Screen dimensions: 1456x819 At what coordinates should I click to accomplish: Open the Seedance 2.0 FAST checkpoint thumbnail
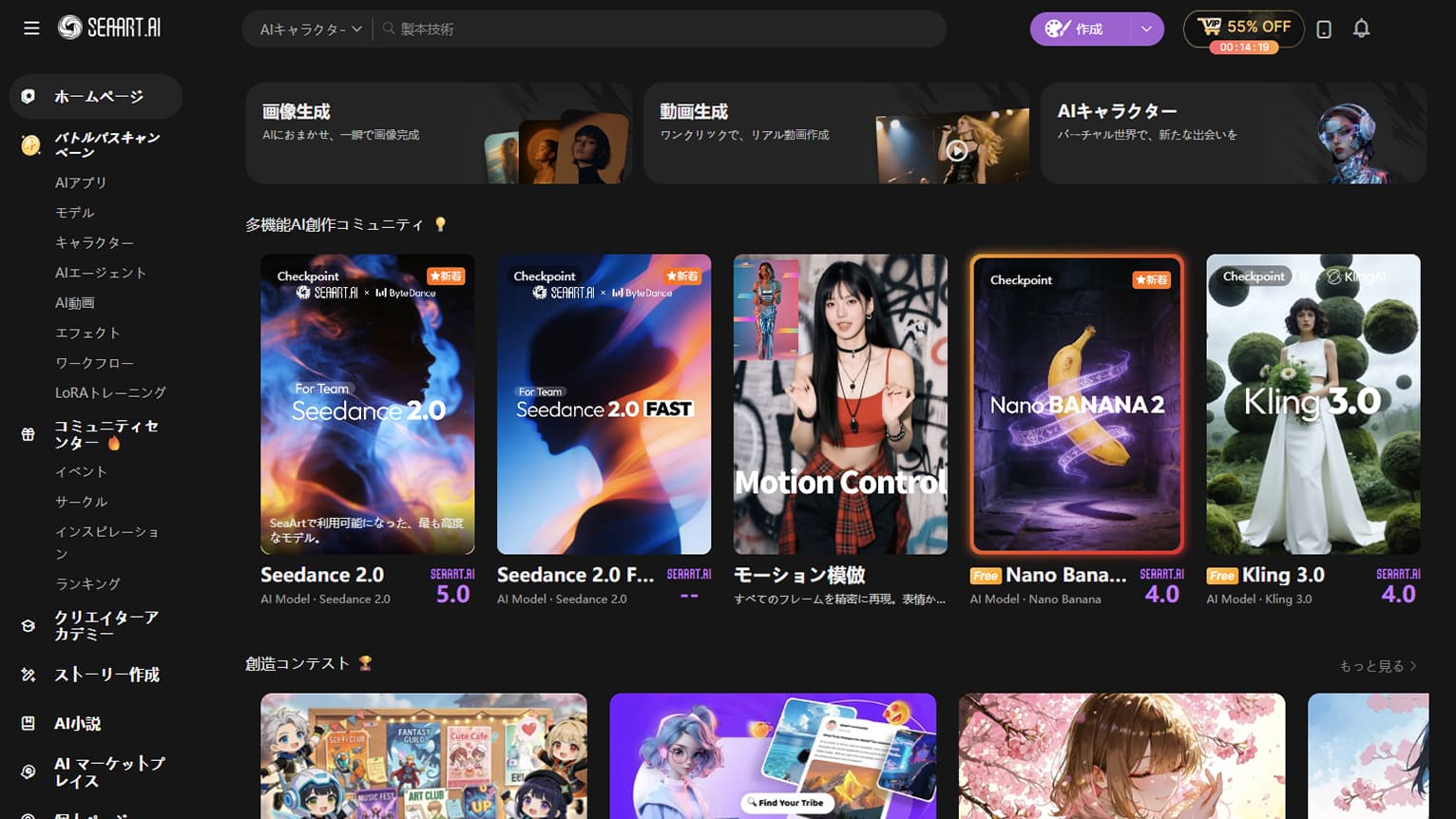604,404
